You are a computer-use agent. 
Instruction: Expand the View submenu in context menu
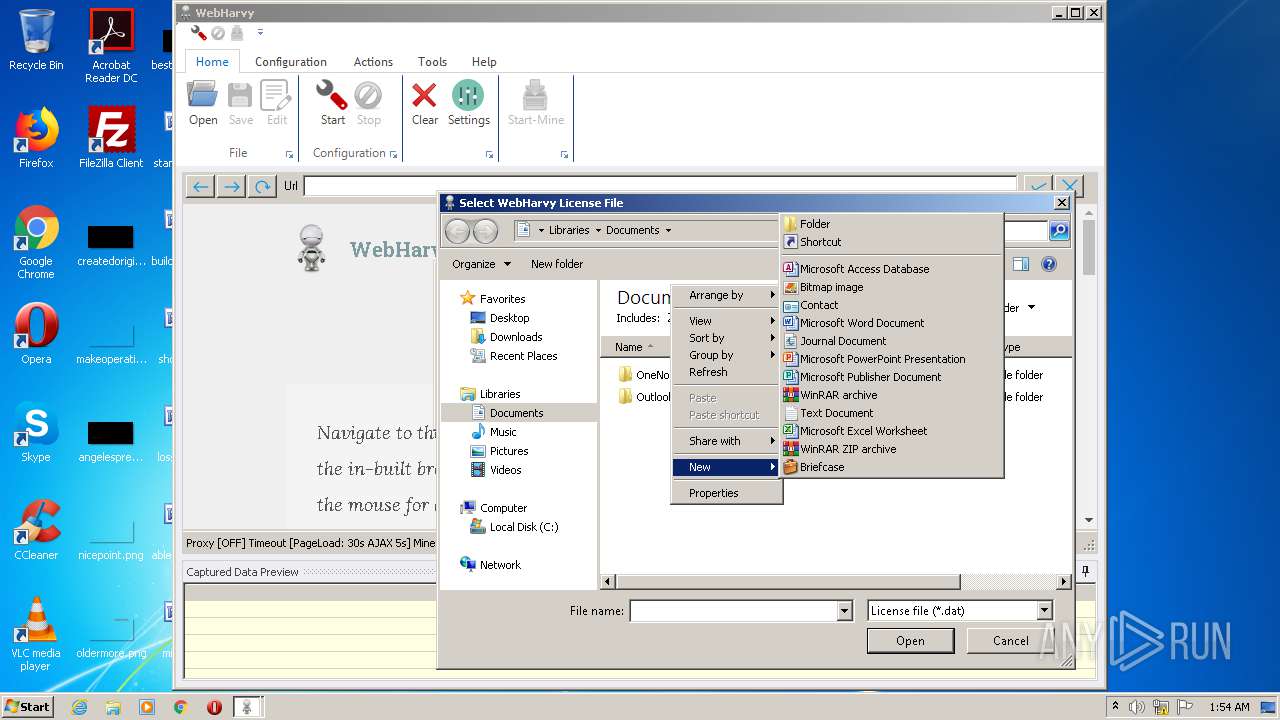[x=726, y=321]
